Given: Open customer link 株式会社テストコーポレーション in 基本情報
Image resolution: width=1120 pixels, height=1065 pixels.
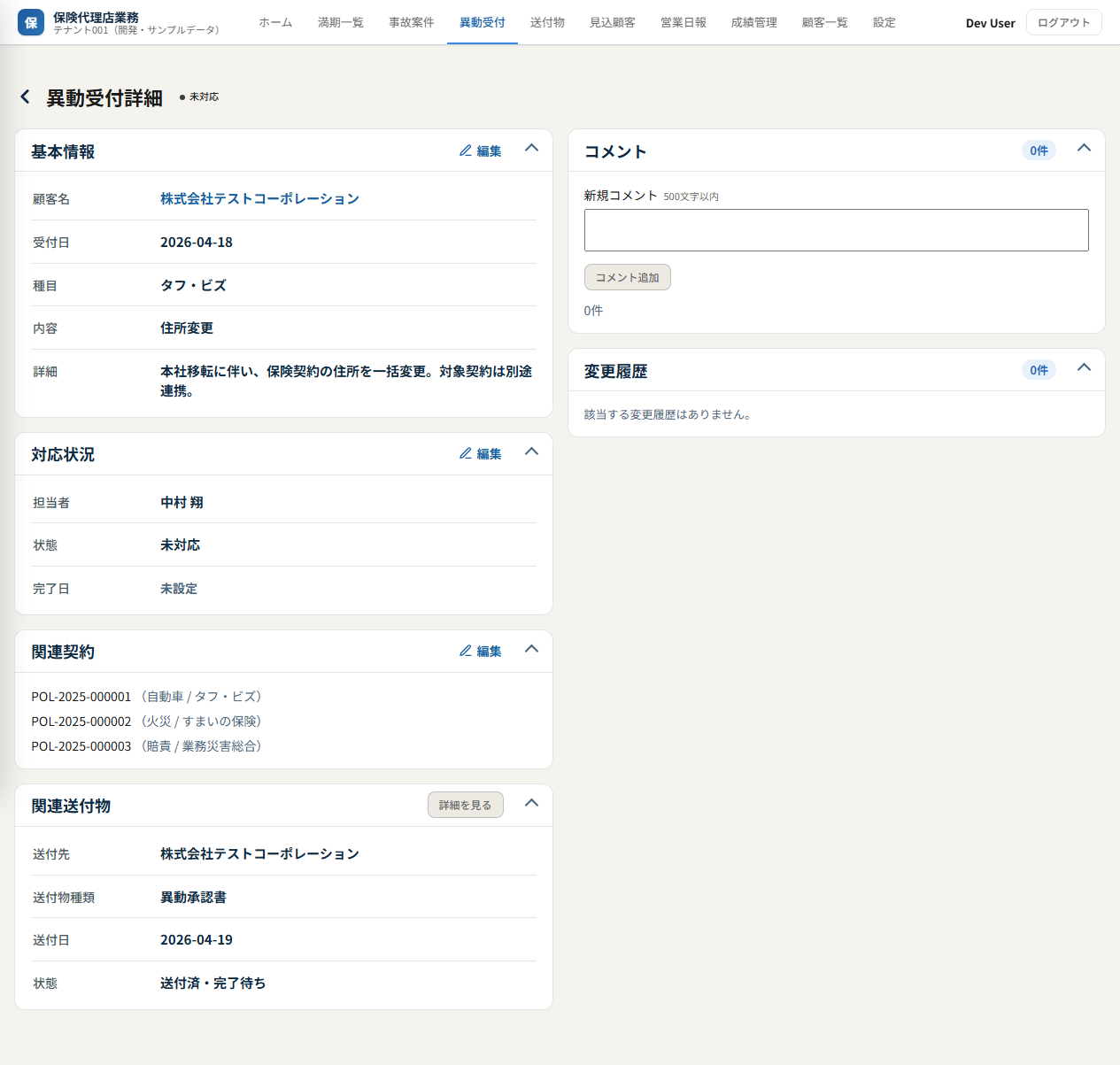Looking at the screenshot, I should click(259, 198).
